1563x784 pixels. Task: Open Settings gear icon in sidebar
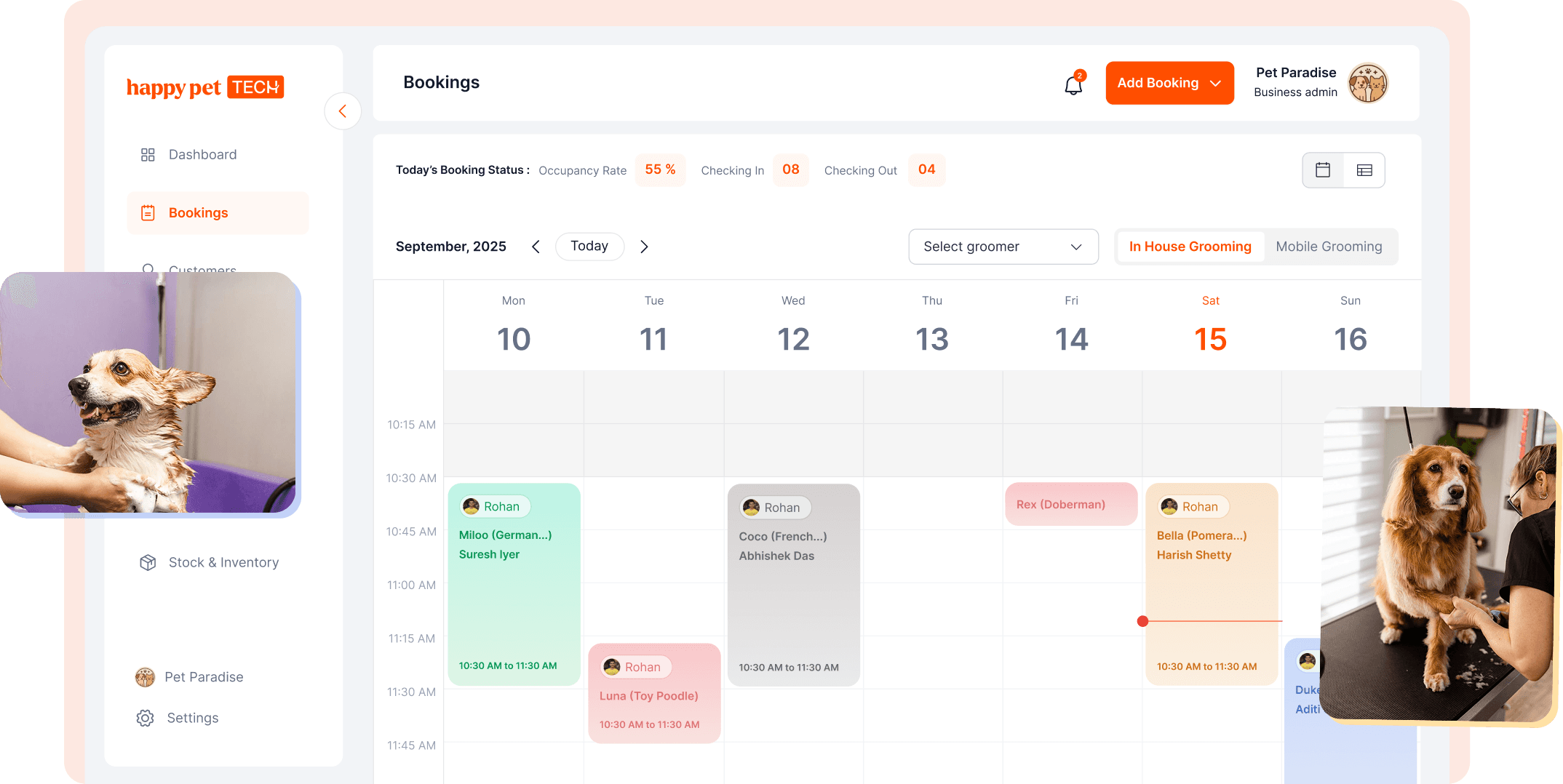tap(146, 718)
